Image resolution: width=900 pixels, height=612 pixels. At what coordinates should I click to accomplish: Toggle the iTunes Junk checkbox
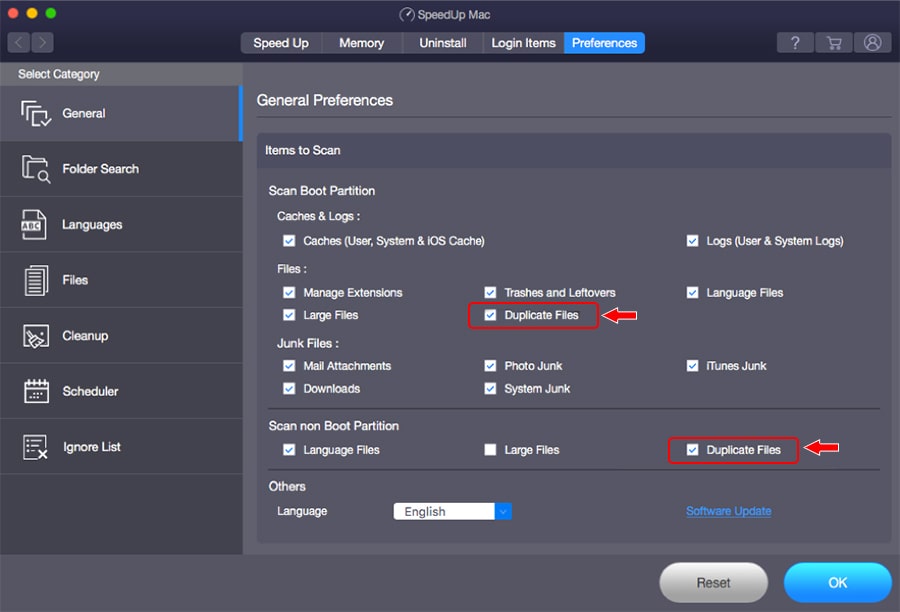click(x=692, y=366)
